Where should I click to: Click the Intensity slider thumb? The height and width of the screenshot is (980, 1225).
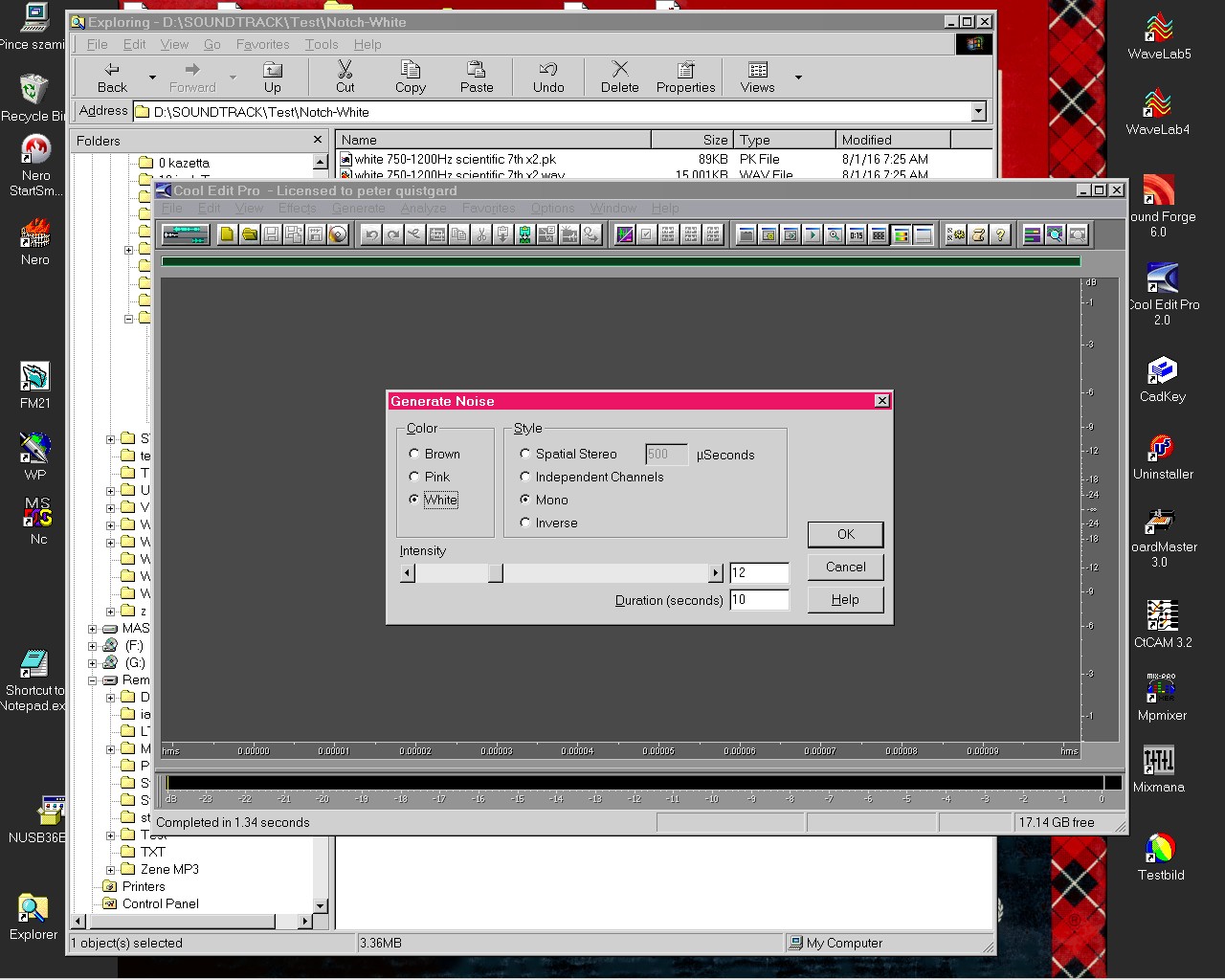tap(495, 572)
